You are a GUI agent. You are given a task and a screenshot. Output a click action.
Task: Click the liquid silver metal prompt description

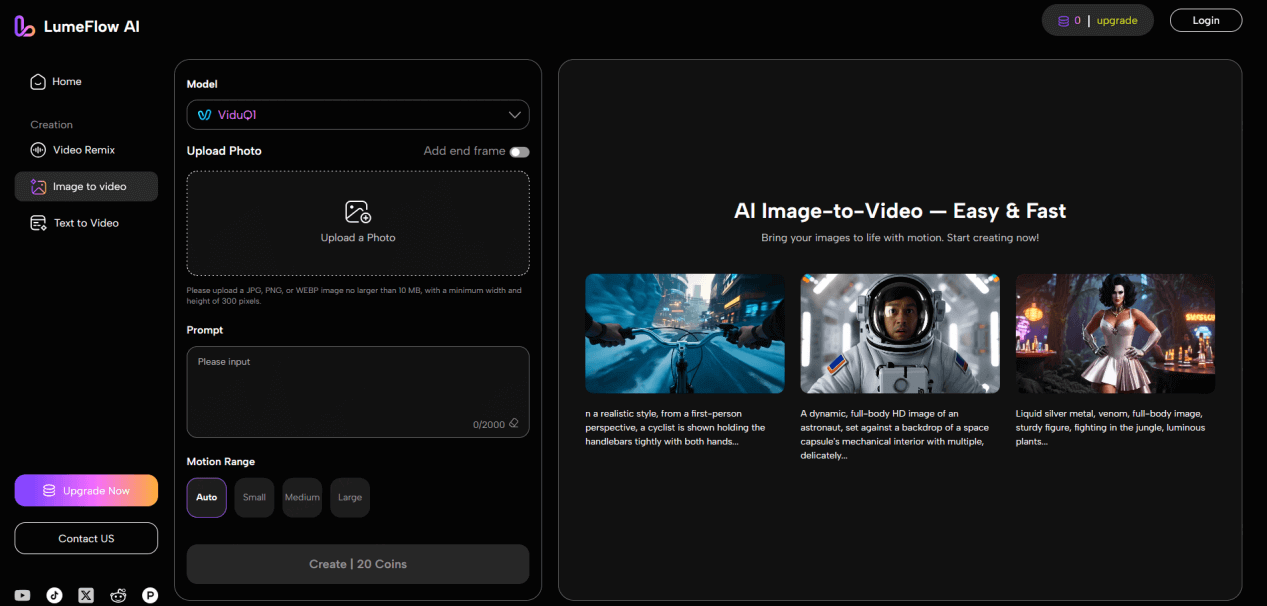pyautogui.click(x=1110, y=427)
